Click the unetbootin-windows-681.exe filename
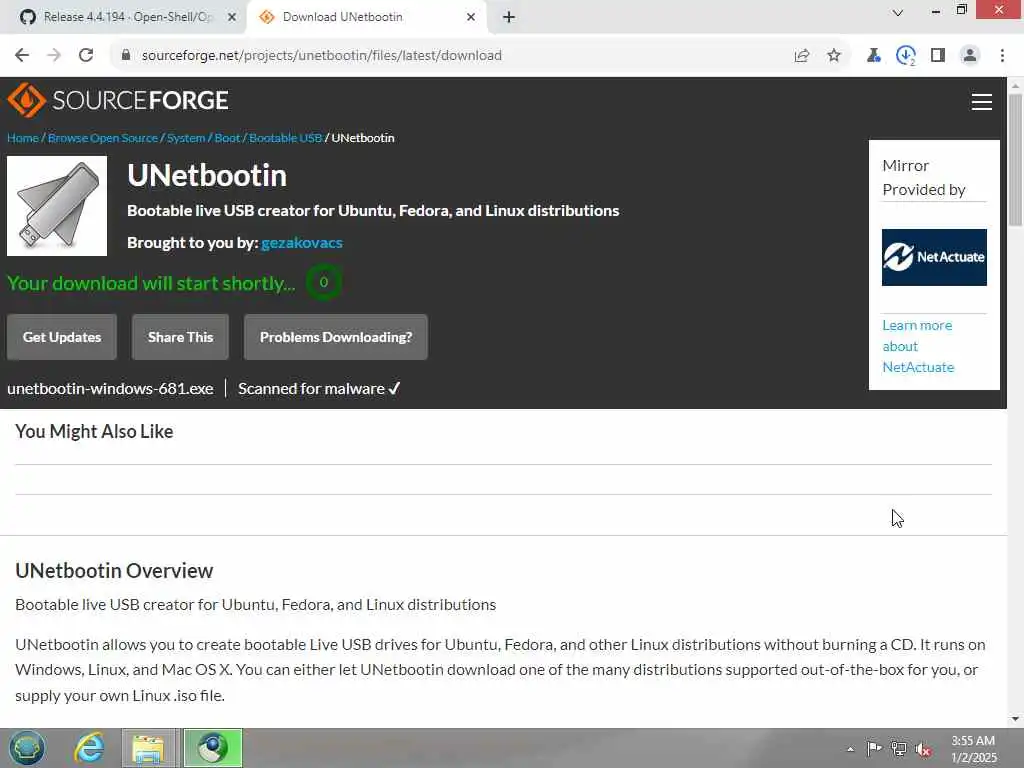 tap(110, 389)
